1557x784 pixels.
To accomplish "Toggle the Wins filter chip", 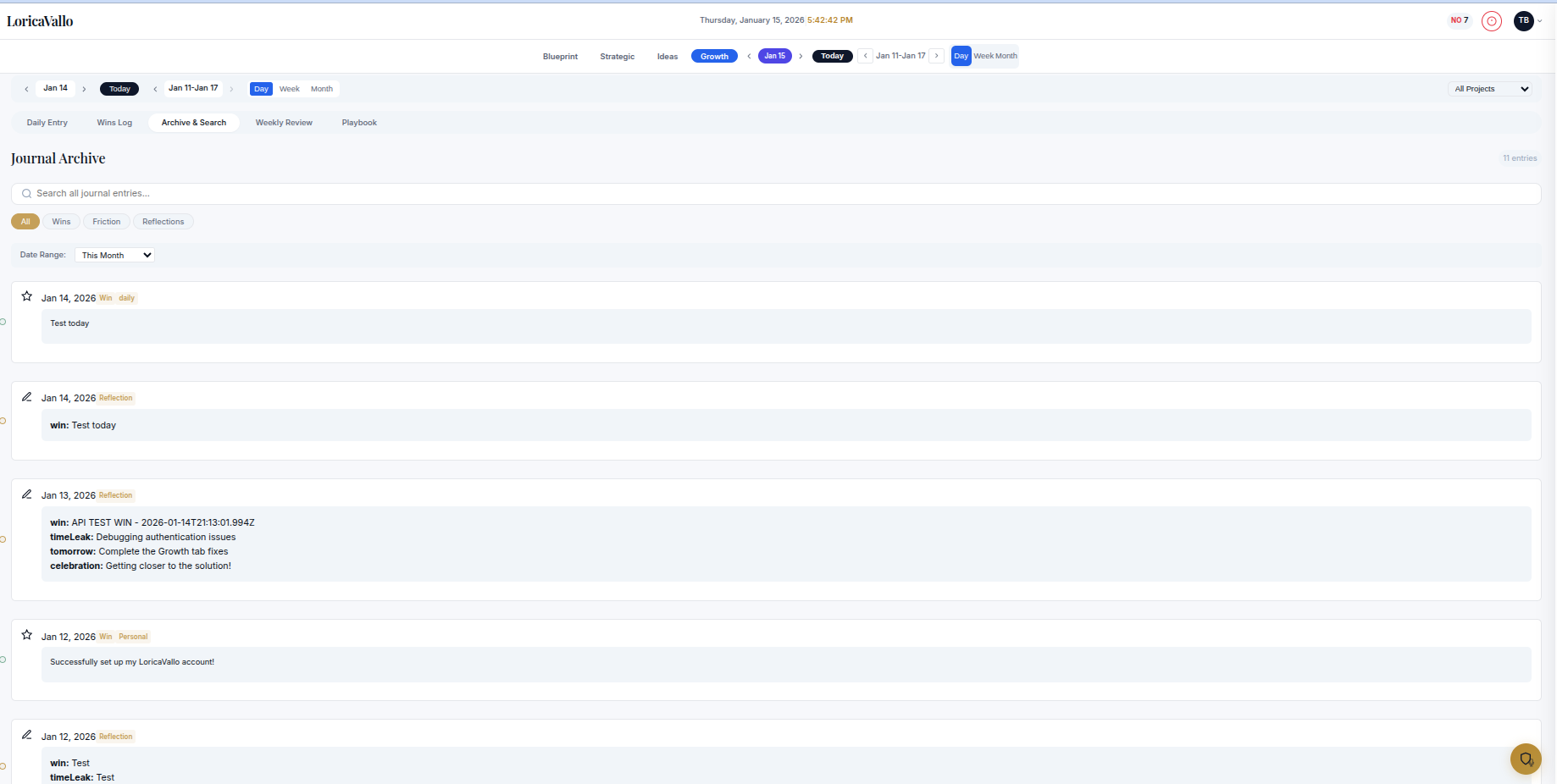I will click(60, 221).
